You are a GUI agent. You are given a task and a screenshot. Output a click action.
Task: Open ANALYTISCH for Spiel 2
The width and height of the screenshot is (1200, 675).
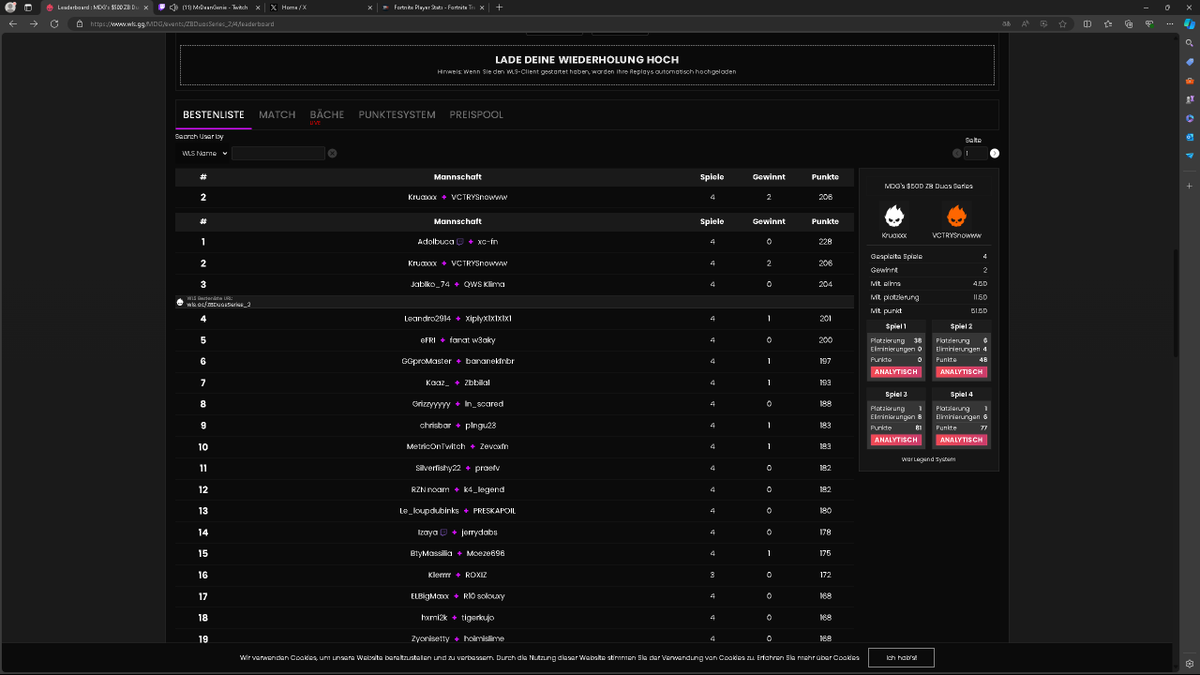[x=962, y=372]
